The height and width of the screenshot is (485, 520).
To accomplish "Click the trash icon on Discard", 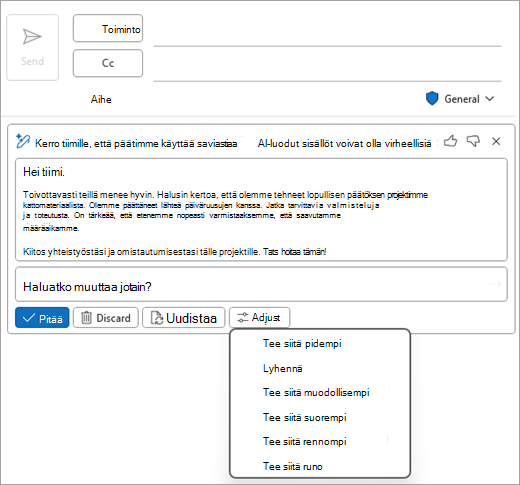I will click(x=86, y=318).
